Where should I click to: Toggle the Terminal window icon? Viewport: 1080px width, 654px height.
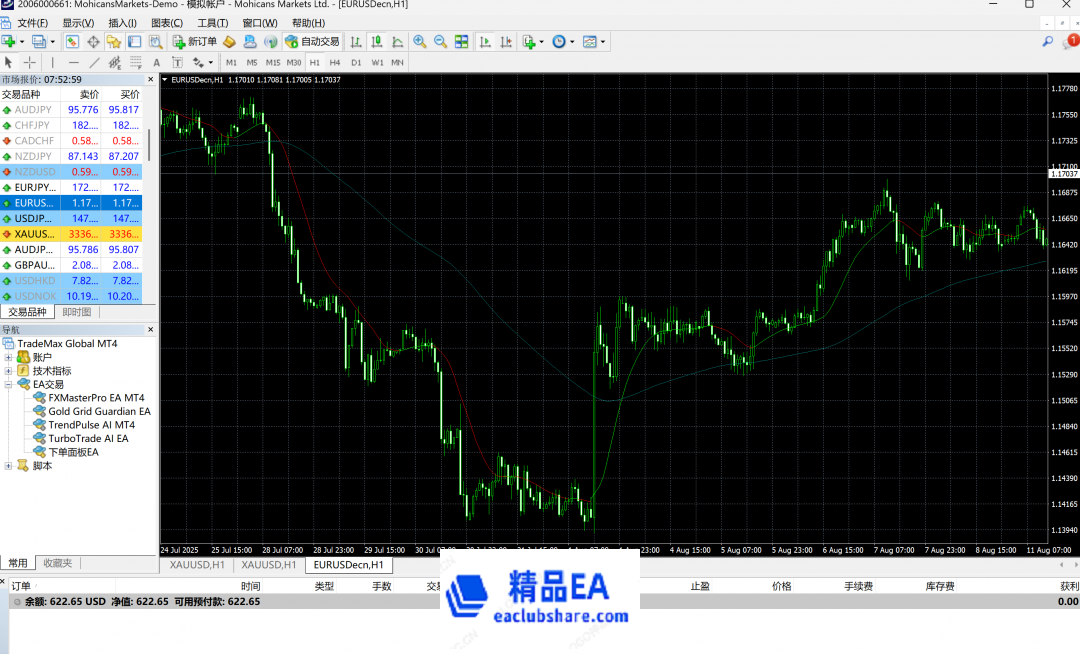point(135,41)
